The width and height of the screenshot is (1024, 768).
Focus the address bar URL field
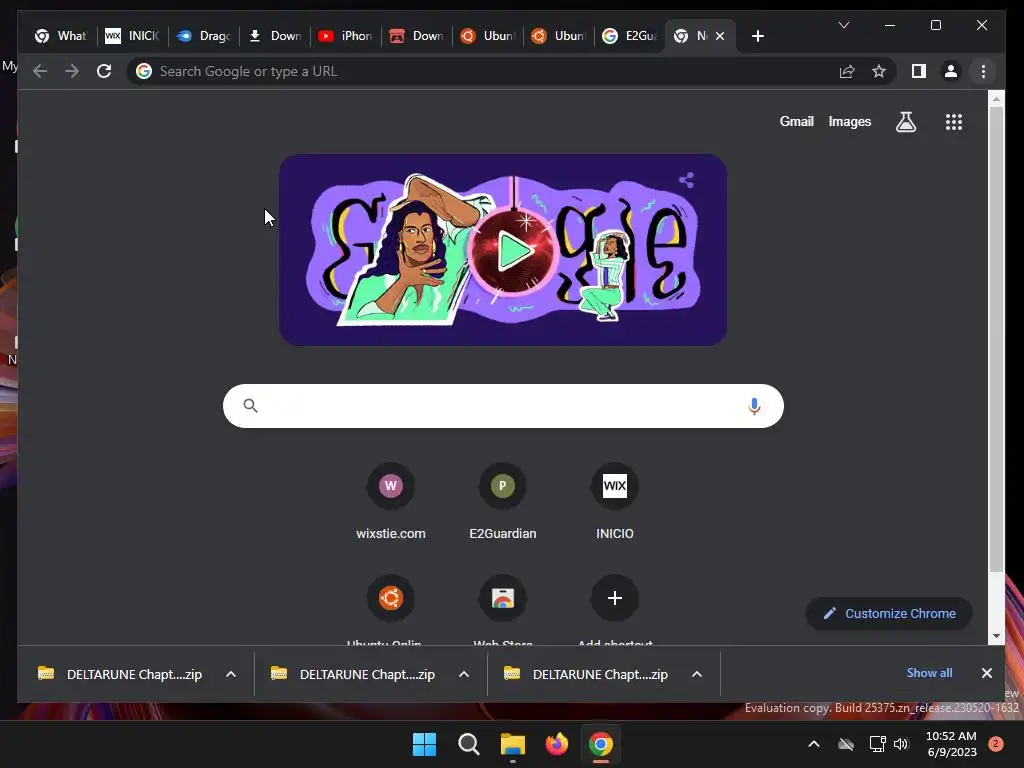click(483, 71)
